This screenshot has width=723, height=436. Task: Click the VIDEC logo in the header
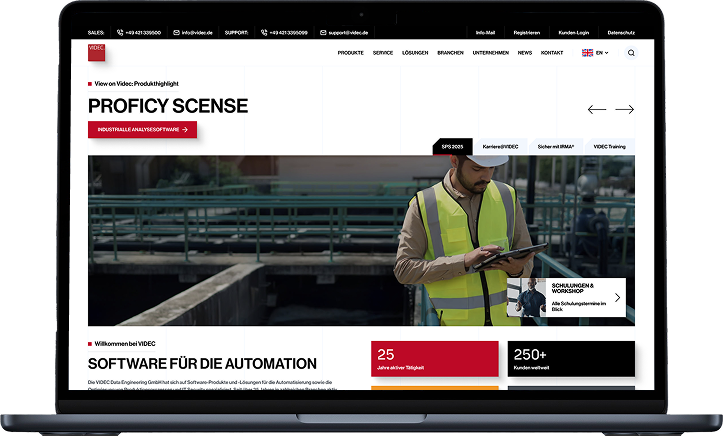tap(96, 52)
